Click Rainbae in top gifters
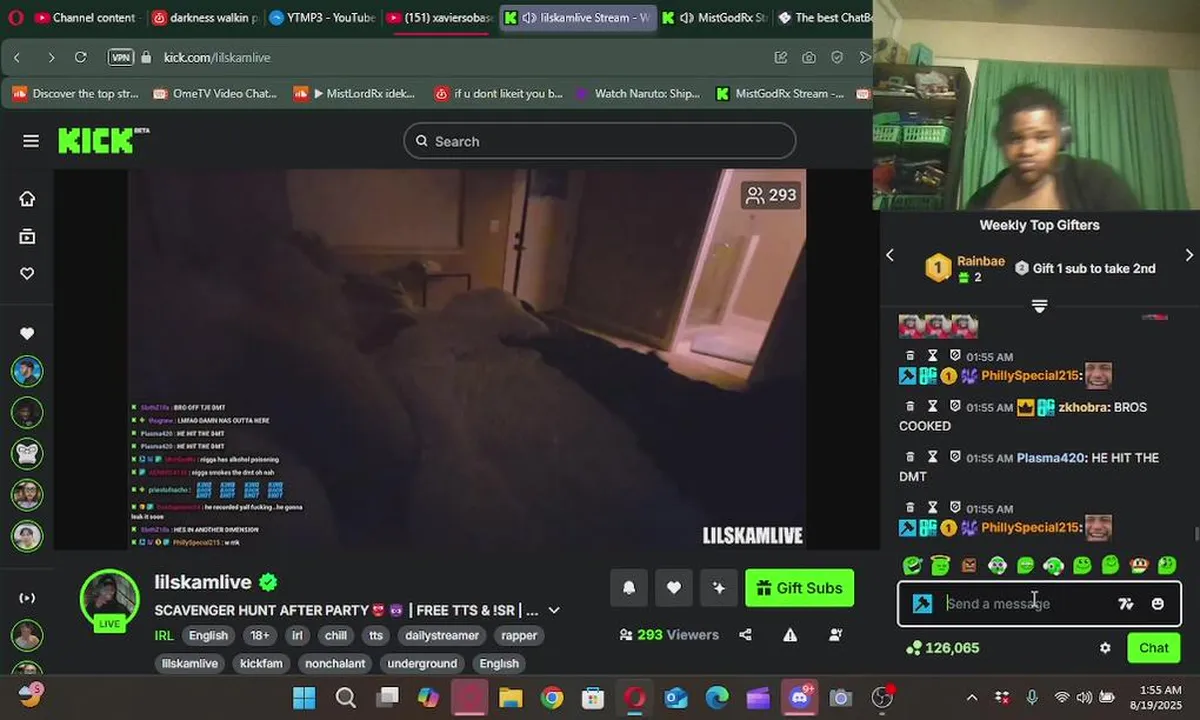The width and height of the screenshot is (1200, 720). click(x=980, y=261)
